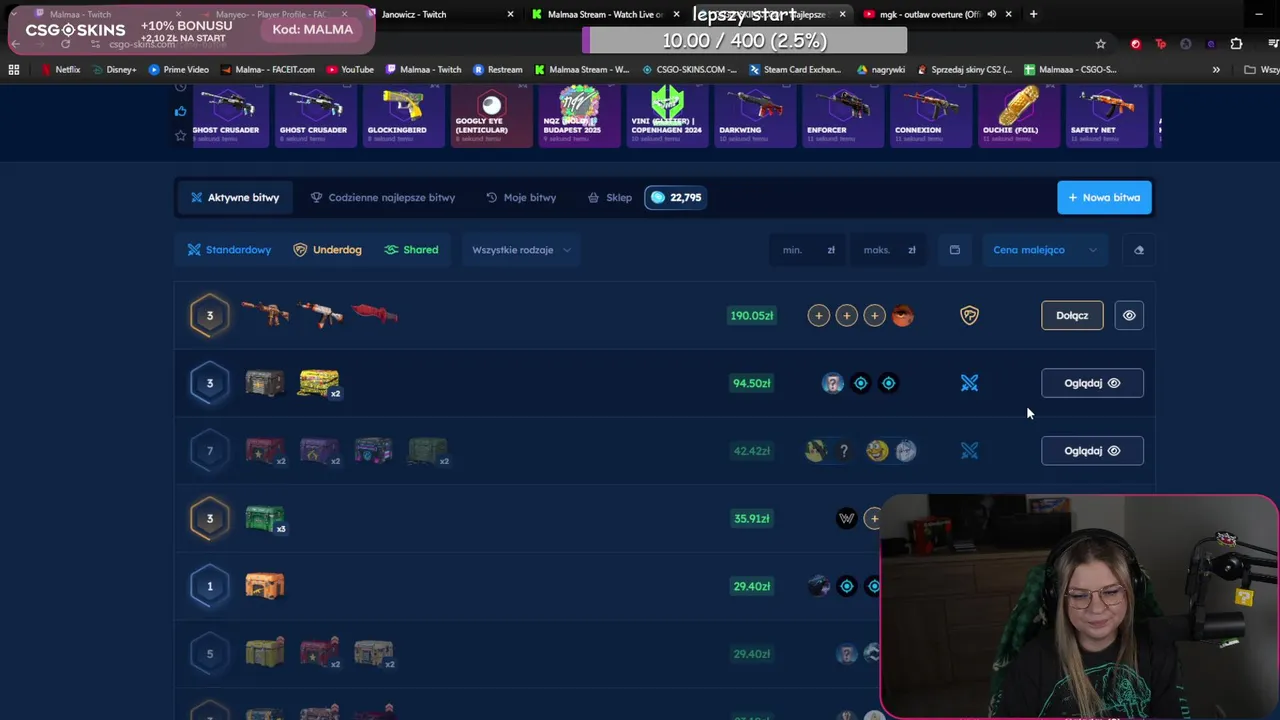Toggle the Standardowy battle filter

(229, 250)
